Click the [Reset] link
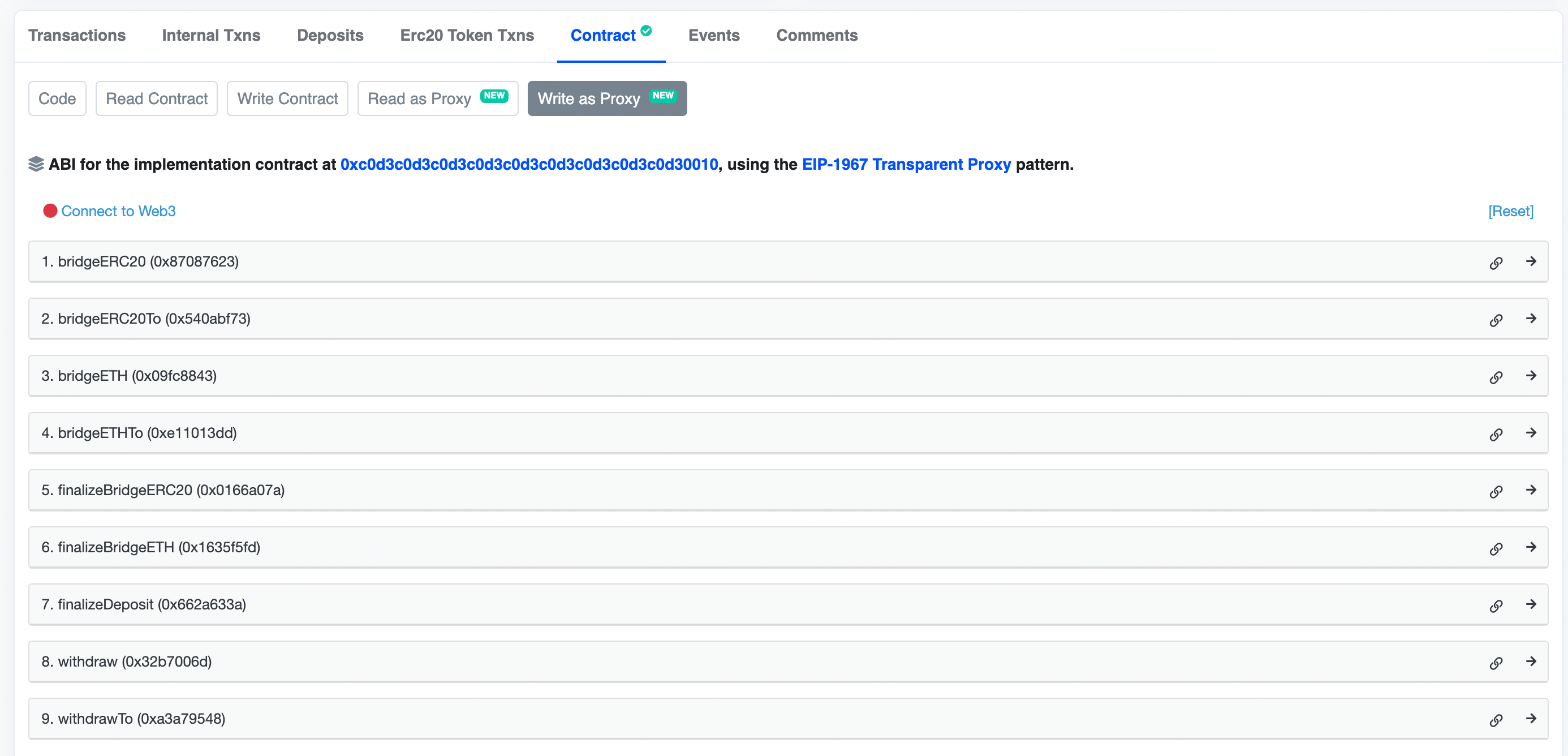The height and width of the screenshot is (756, 1568). click(1511, 211)
